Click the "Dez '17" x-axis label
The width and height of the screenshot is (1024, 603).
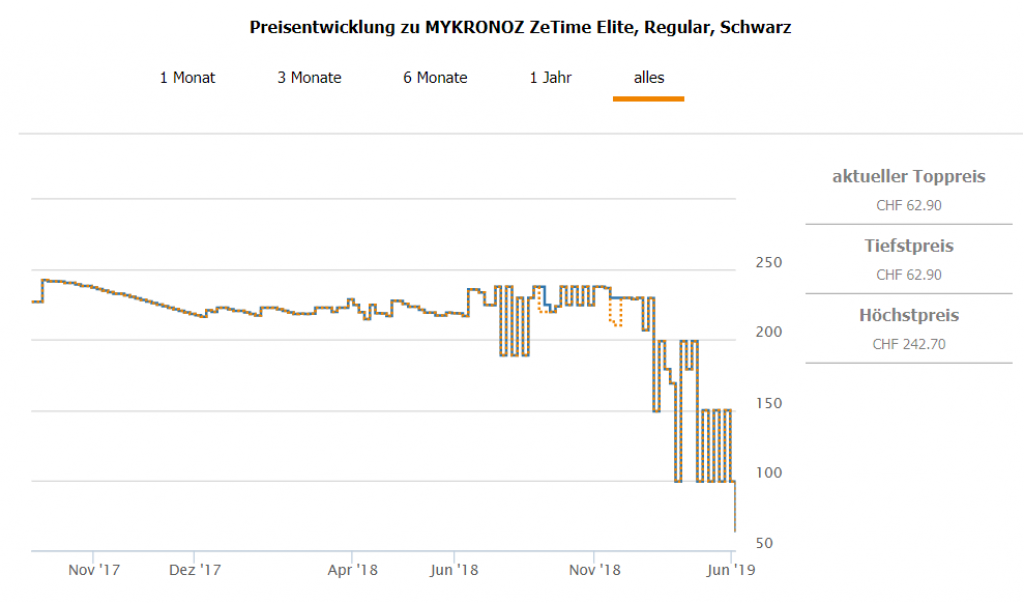tap(196, 570)
